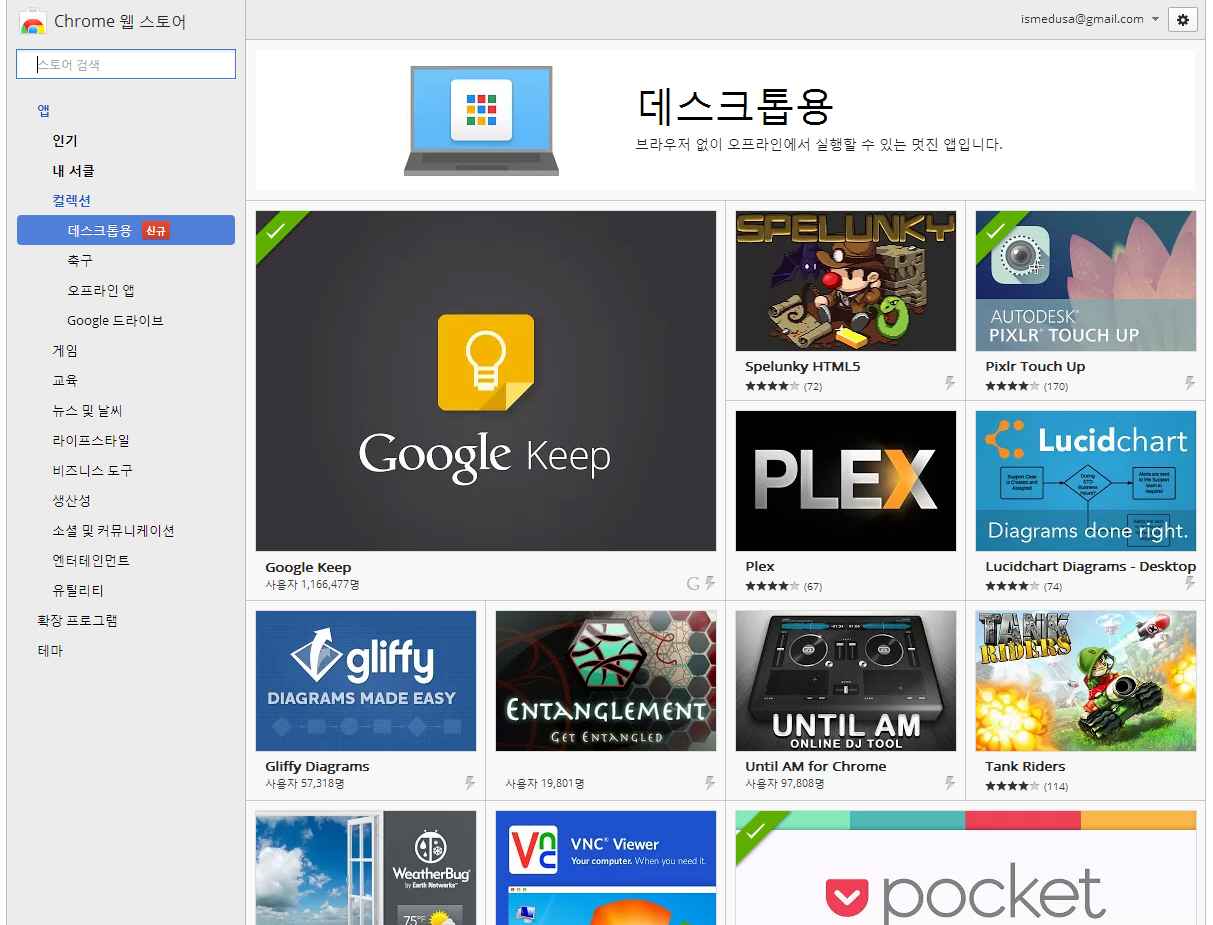Open the Until AM for Chrome thumbnail
Screen dimensions: 1213x925
pos(846,680)
